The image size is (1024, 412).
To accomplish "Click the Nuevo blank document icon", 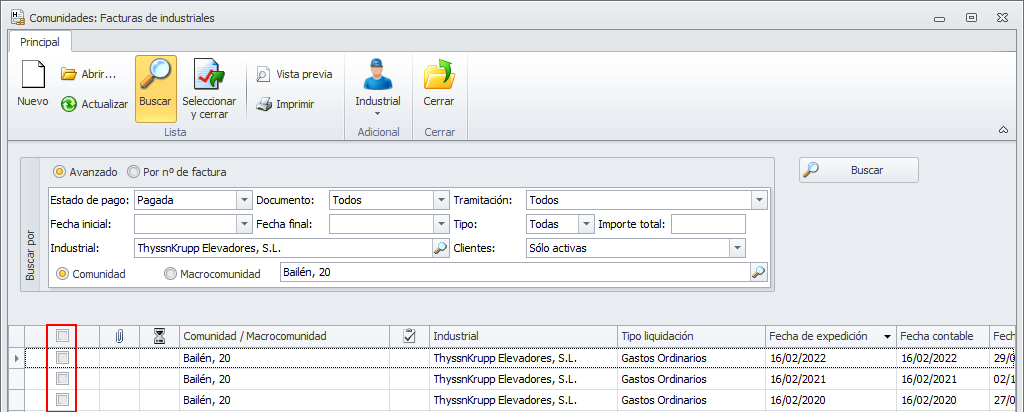I will 33,77.
